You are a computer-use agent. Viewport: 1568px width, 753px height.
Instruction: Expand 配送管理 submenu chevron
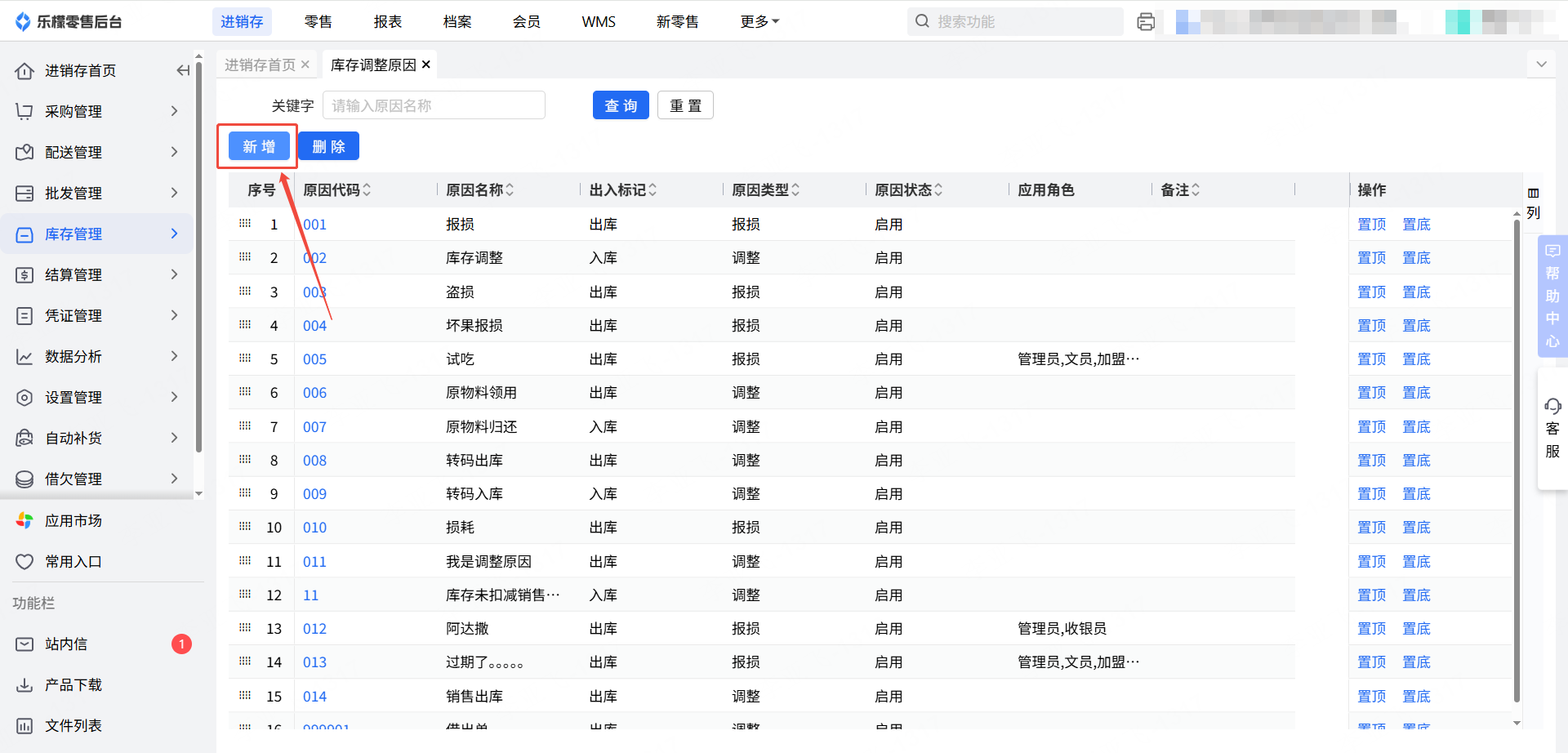174,152
